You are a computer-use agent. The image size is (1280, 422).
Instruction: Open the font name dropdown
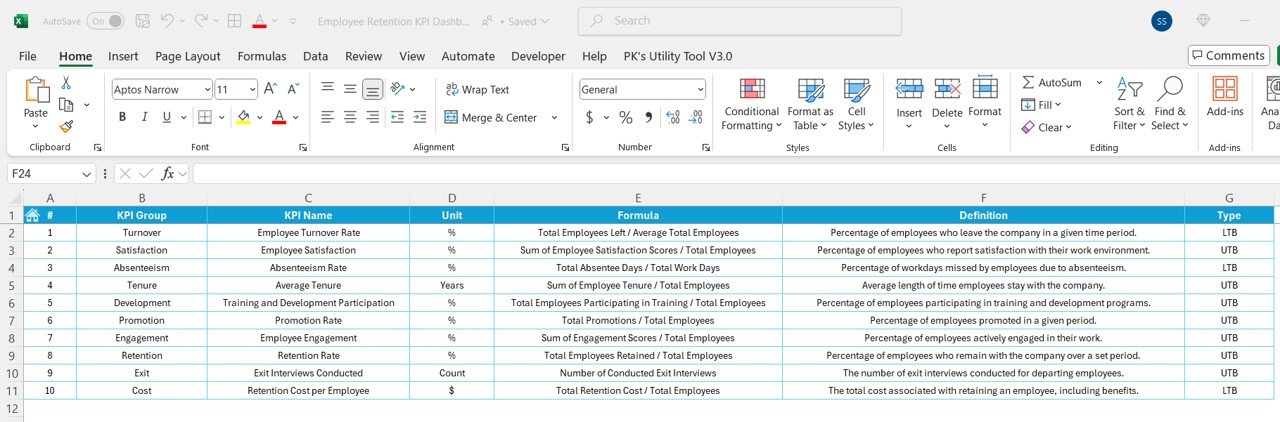[x=205, y=89]
